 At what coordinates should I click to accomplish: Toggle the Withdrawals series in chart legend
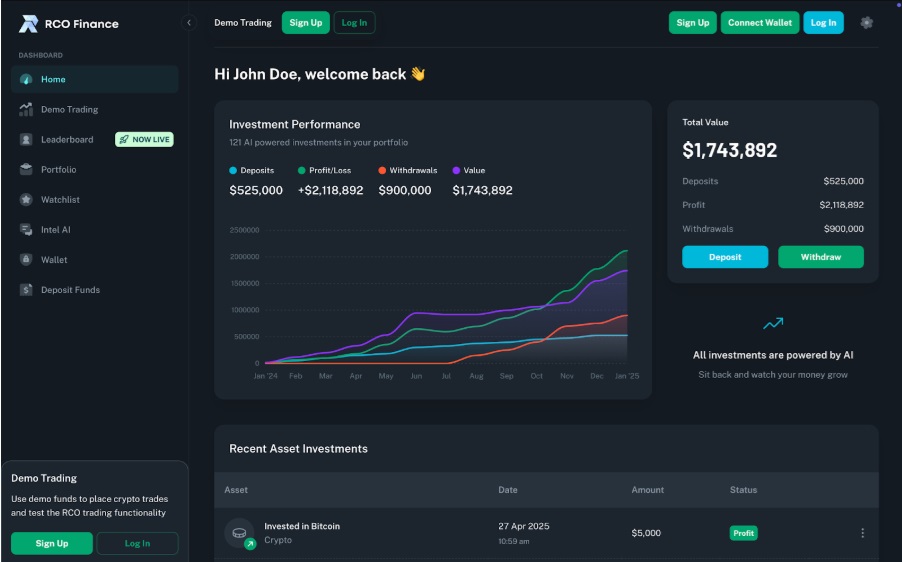tap(407, 171)
